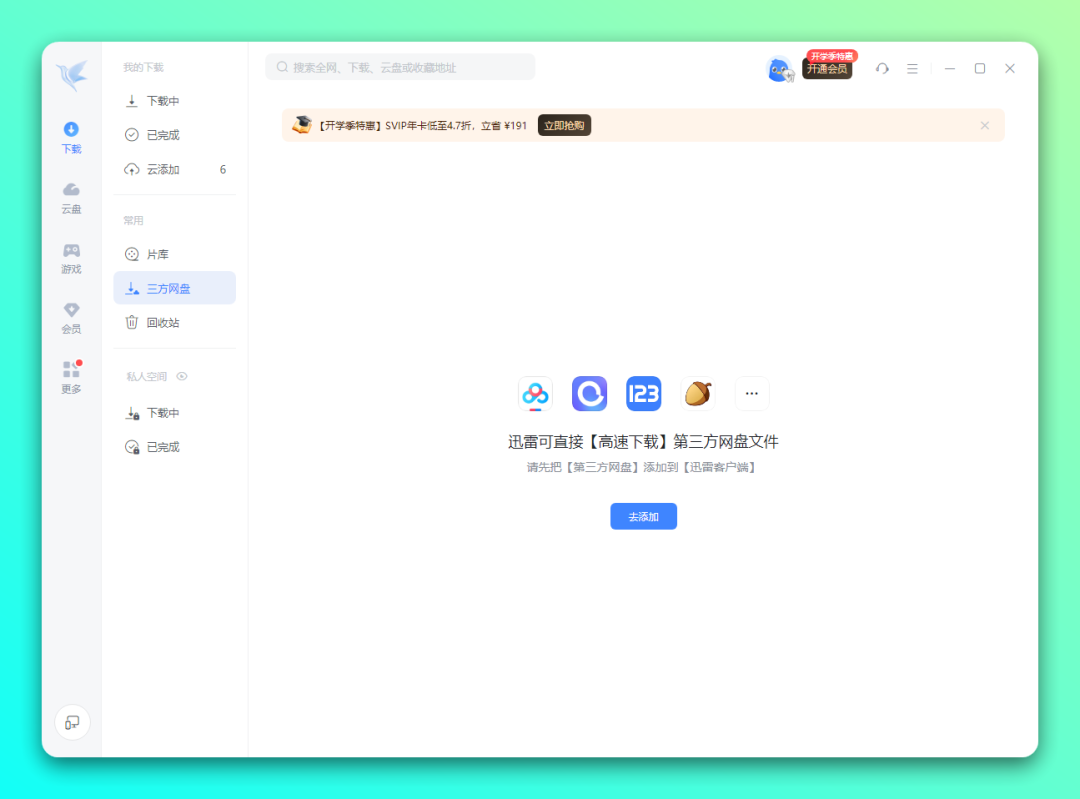Click the customer service headset icon
Screen dimensions: 1080x799
pyautogui.click(x=882, y=68)
